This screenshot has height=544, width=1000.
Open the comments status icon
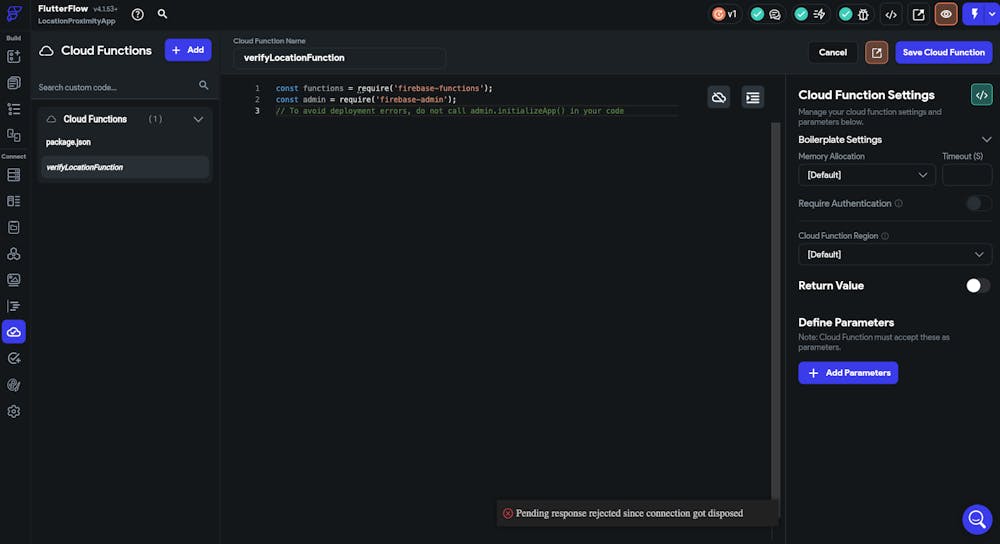click(775, 14)
